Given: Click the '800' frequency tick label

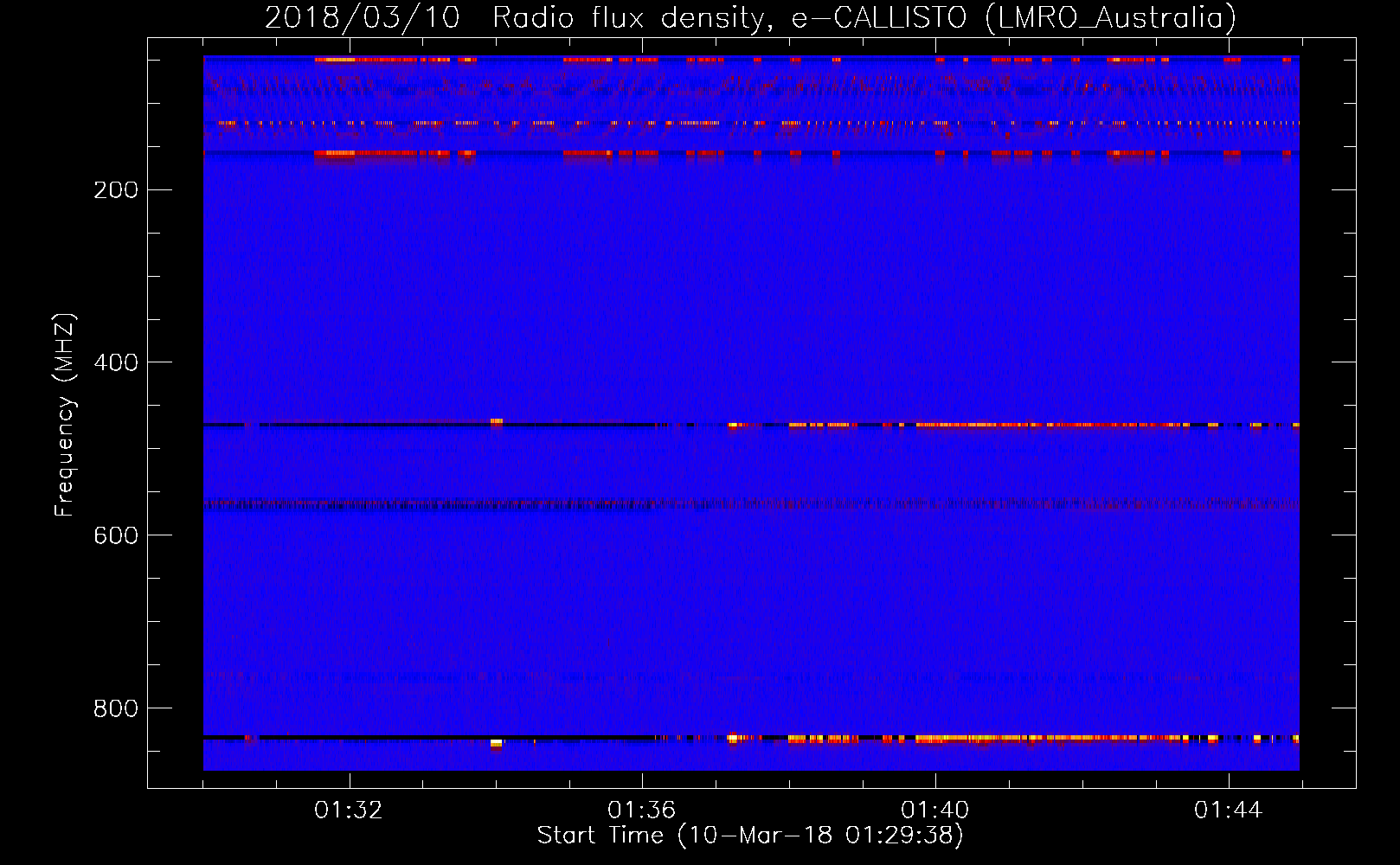Looking at the screenshot, I should (x=116, y=709).
